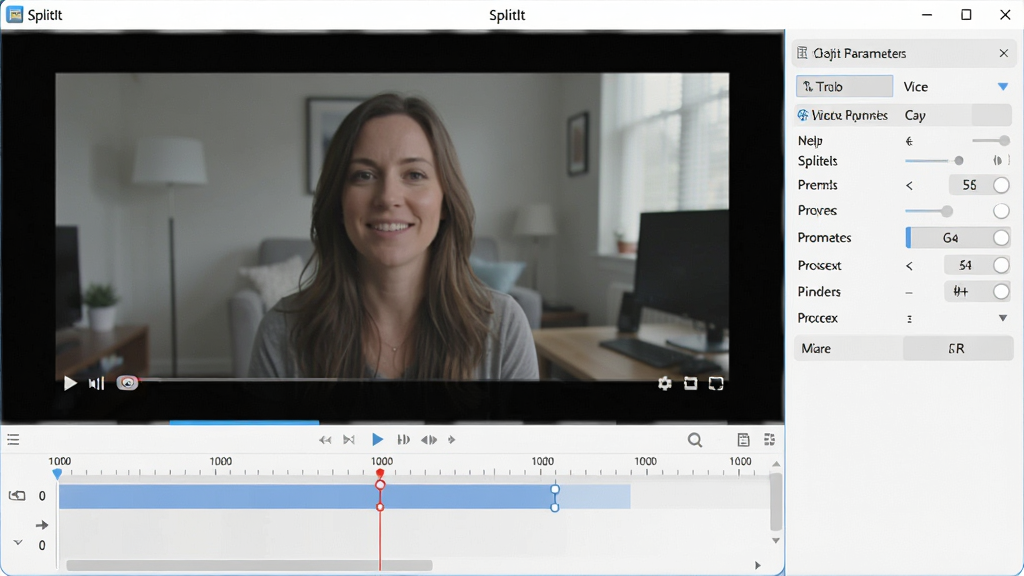This screenshot has width=1024, height=576.
Task: Click the right-arrow icon below the first track
Action: click(x=42, y=524)
